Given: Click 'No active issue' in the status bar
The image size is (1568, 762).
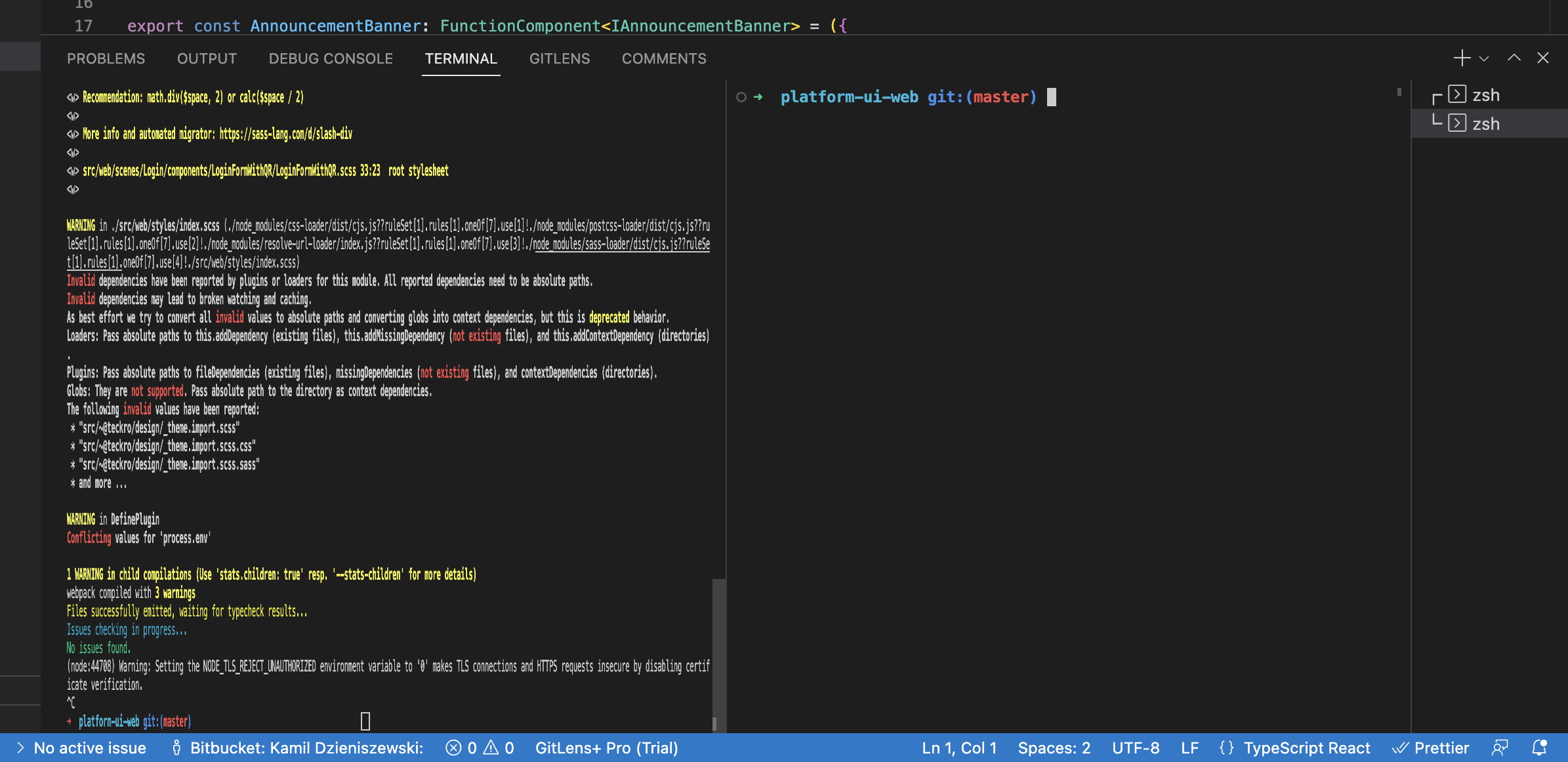Looking at the screenshot, I should [90, 748].
